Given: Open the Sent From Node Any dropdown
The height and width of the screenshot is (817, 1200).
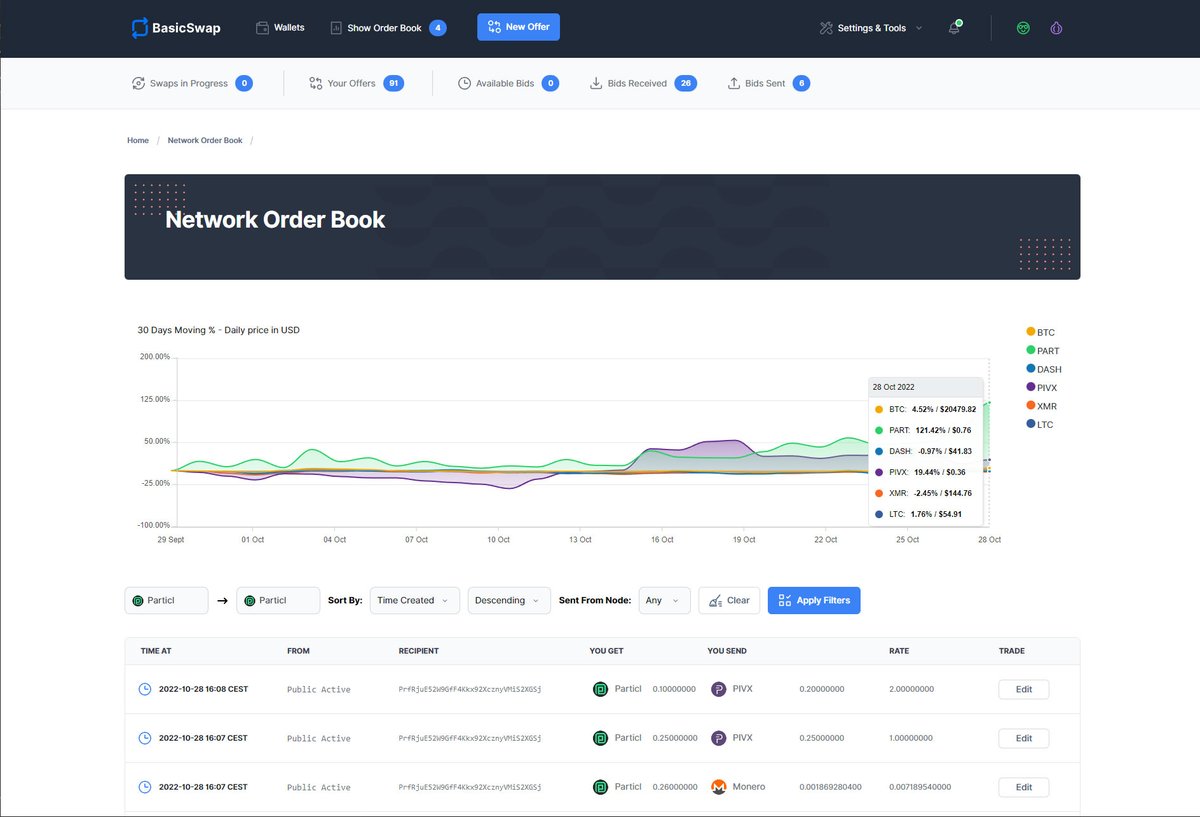Looking at the screenshot, I should point(664,600).
